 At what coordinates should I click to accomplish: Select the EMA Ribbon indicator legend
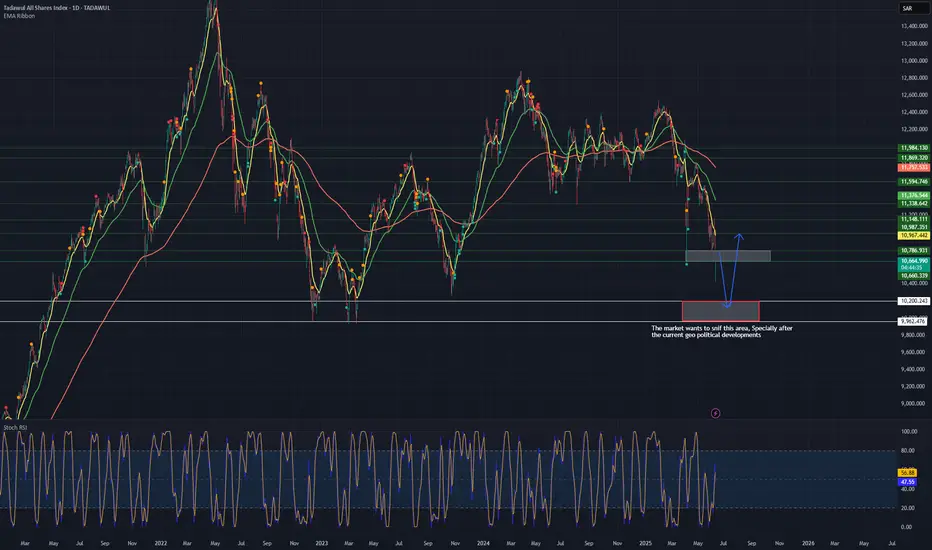coord(20,16)
